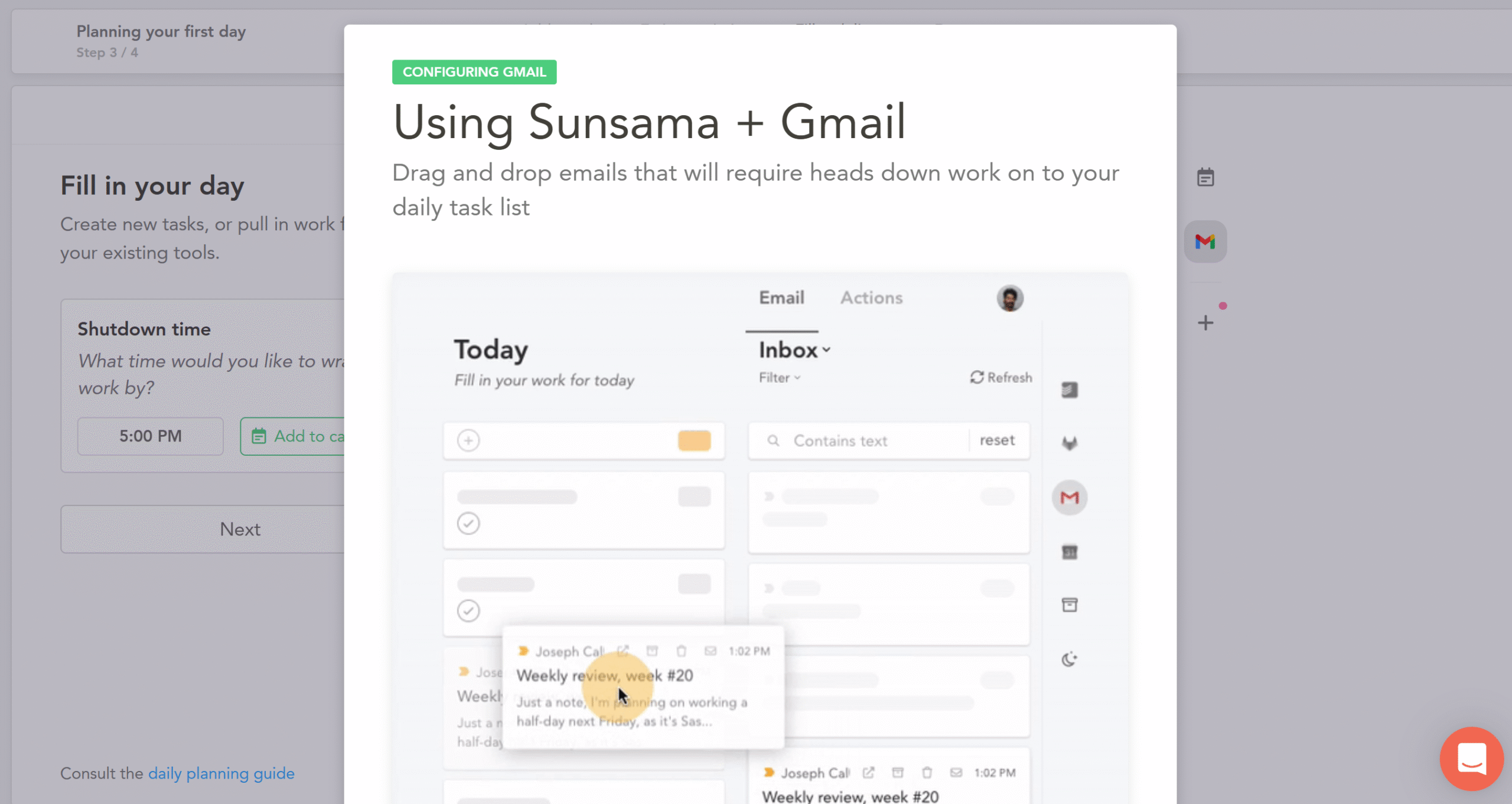Click the 'Step 3 / 4' indicator
Image resolution: width=1512 pixels, height=804 pixels.
(107, 53)
